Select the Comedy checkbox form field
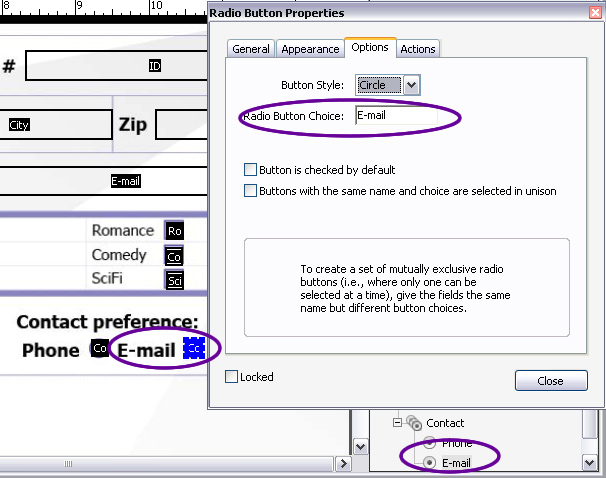 pyautogui.click(x=174, y=256)
